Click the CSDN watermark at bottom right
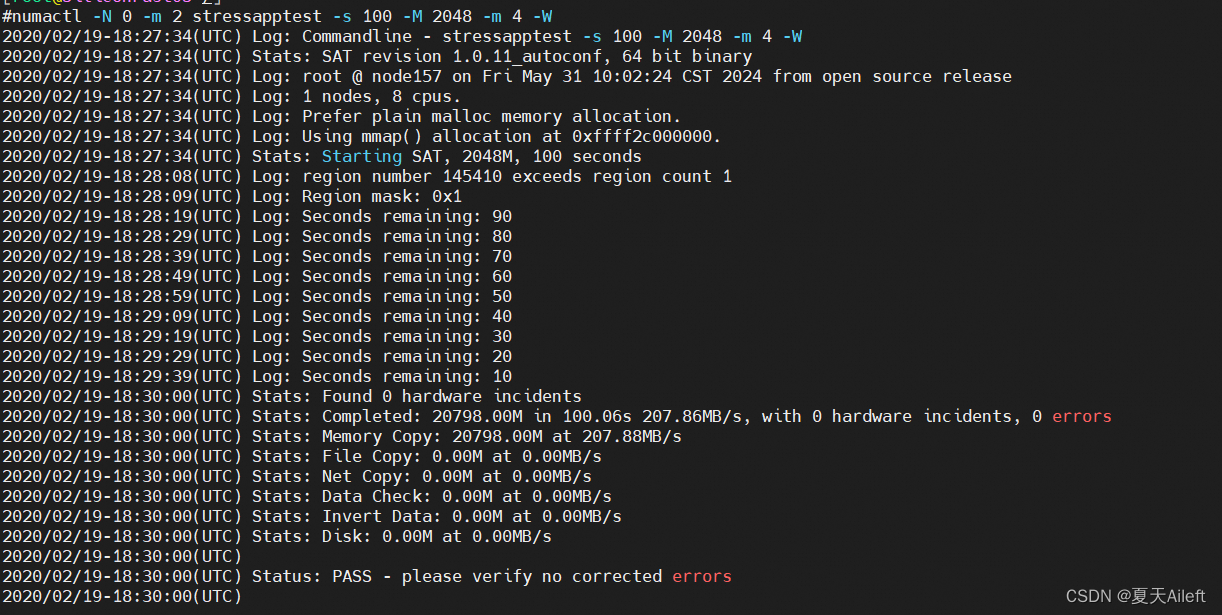The image size is (1222, 615). point(1136,596)
